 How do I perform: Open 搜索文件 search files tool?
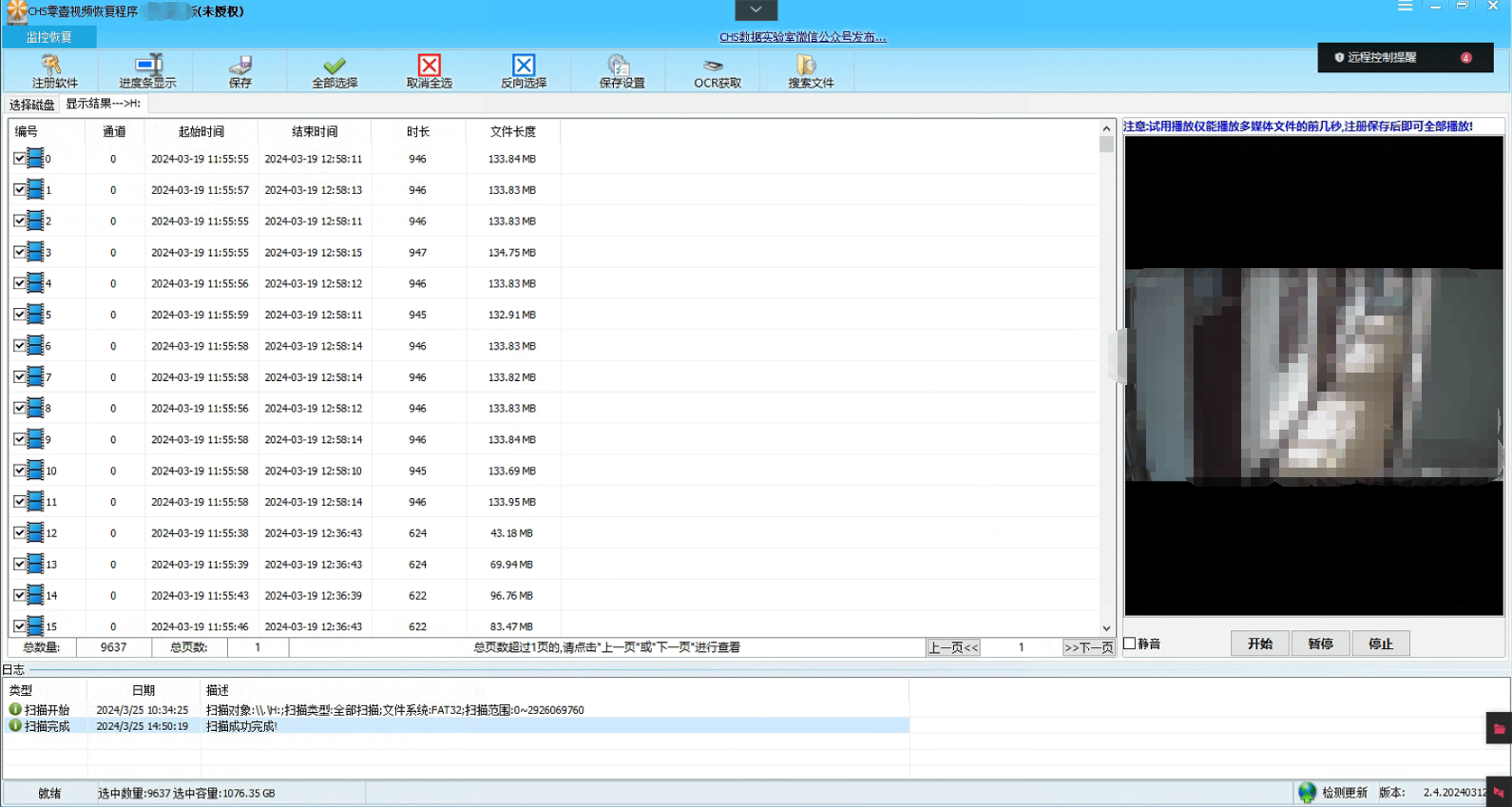[810, 71]
